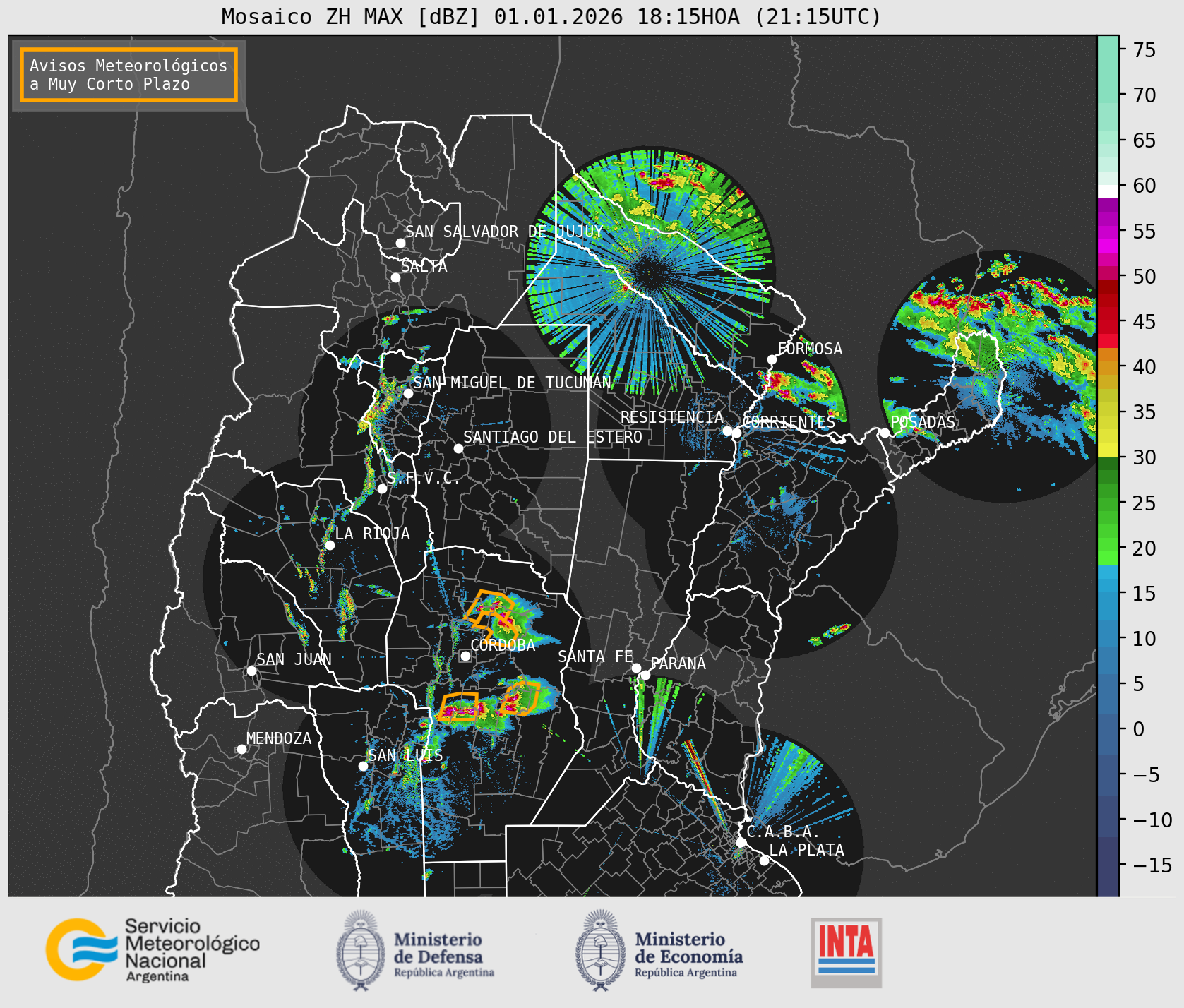The height and width of the screenshot is (1008, 1184).
Task: Click the INTA logo
Action: [x=846, y=952]
